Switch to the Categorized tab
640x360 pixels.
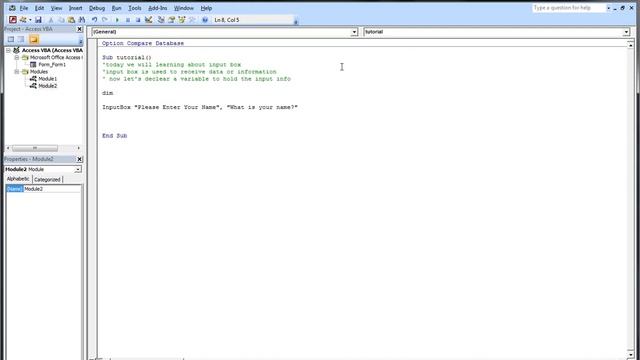click(47, 180)
